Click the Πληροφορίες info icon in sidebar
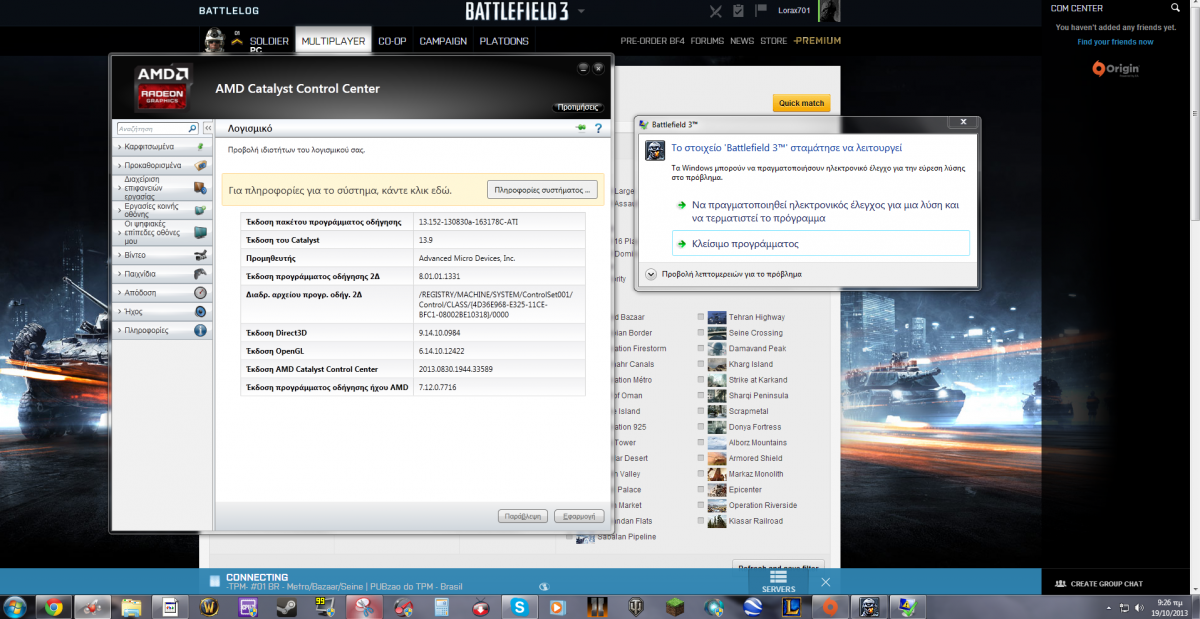Viewport: 1200px width, 619px height. [x=200, y=330]
